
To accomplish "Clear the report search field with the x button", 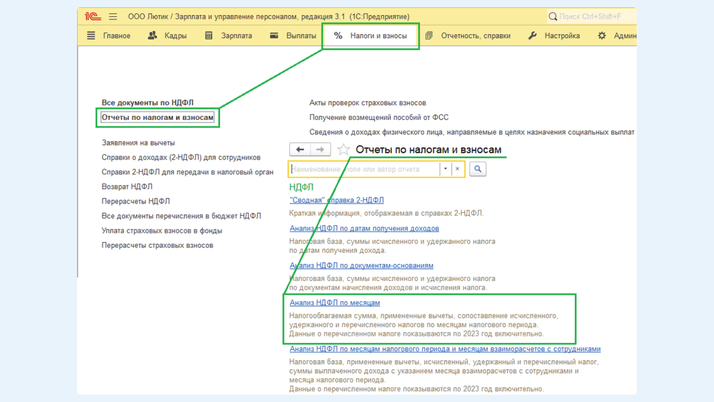I will [458, 169].
